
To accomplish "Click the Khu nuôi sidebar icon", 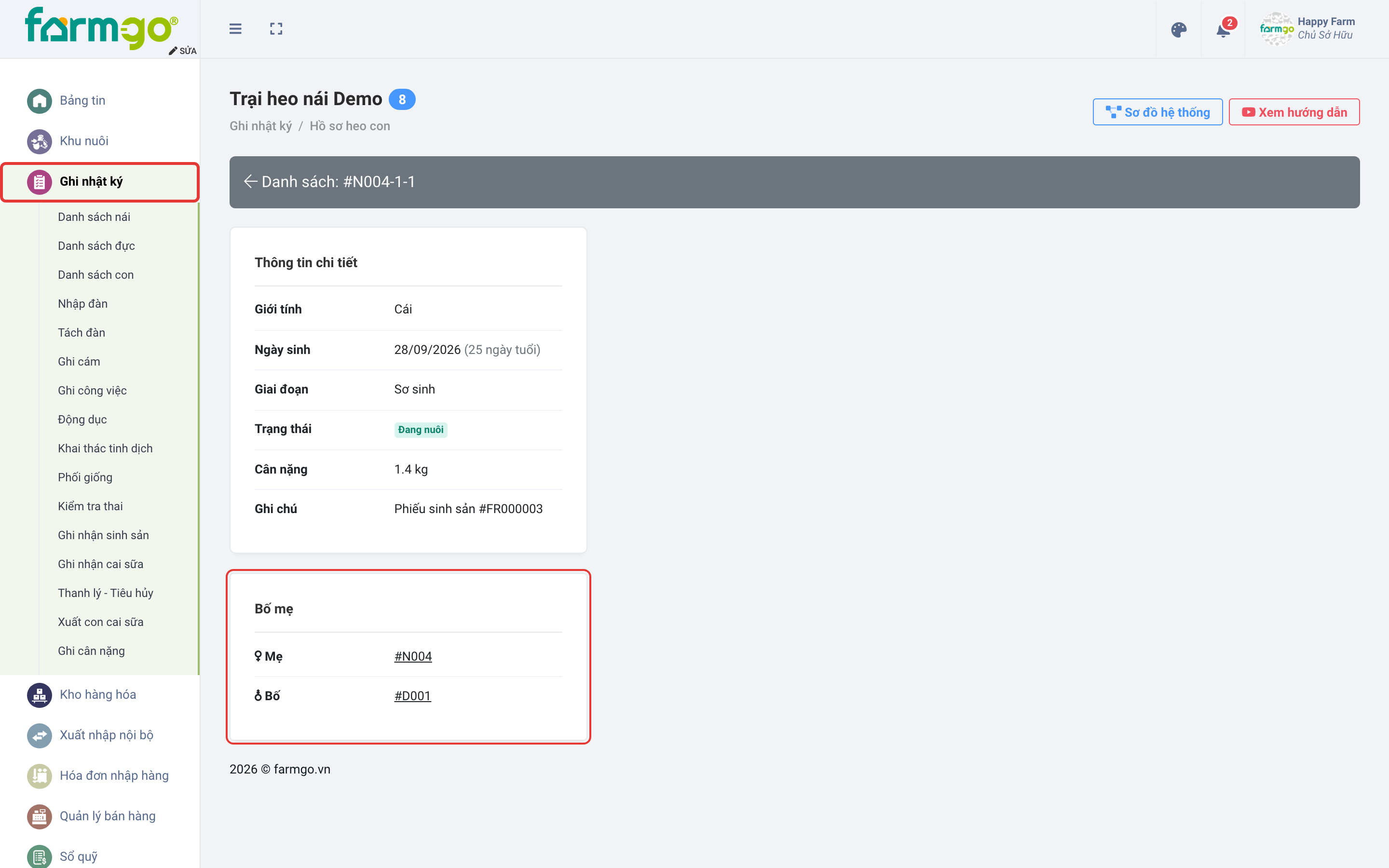I will pos(40,141).
